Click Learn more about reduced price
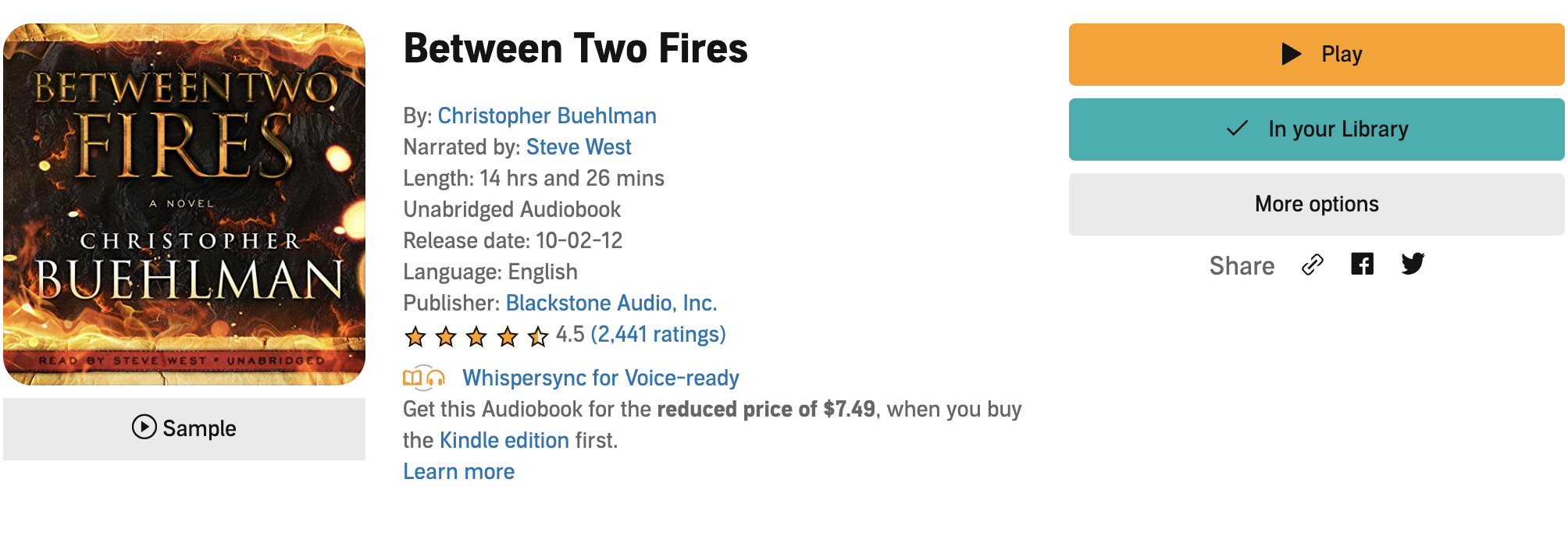This screenshot has width=1568, height=543. [458, 471]
